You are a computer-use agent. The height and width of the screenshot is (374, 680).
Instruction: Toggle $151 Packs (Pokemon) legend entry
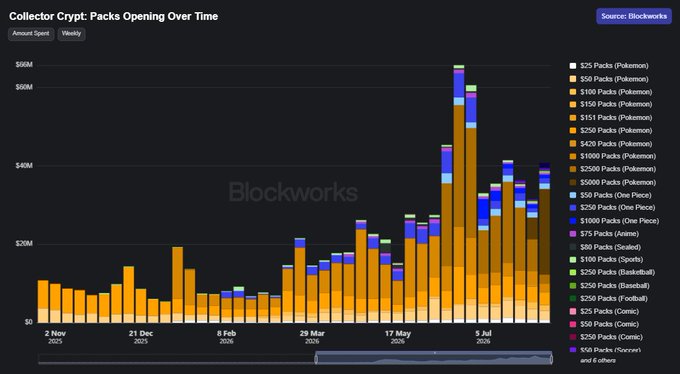click(611, 118)
